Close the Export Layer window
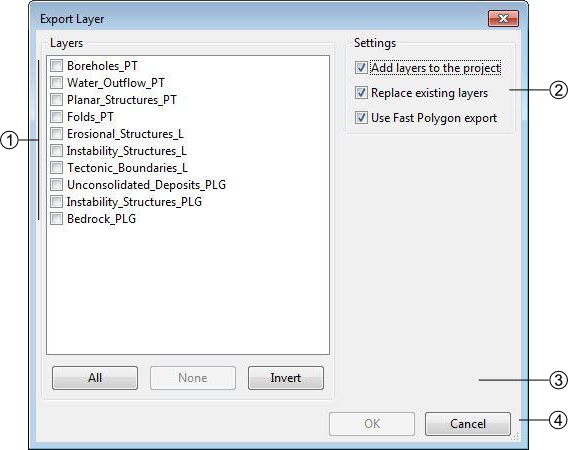The image size is (568, 450). point(504,18)
